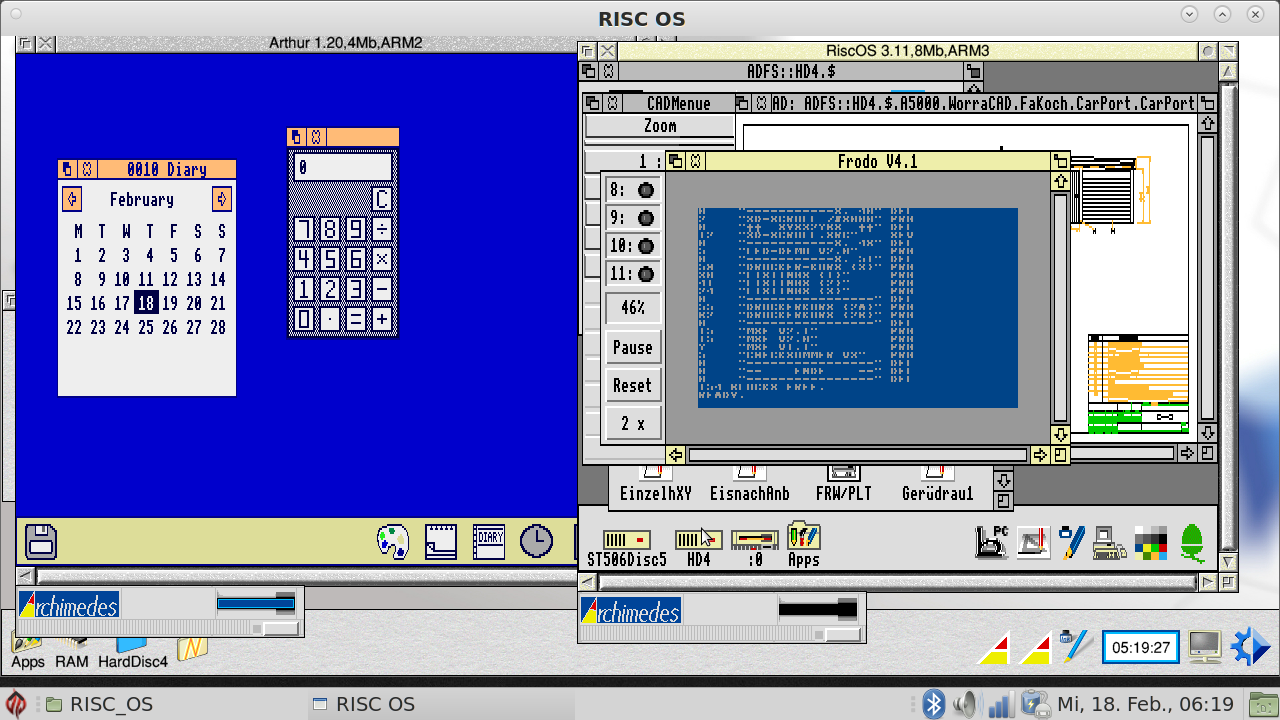This screenshot has height=720, width=1280.
Task: Click the Bluetooth tray icon
Action: tap(933, 704)
